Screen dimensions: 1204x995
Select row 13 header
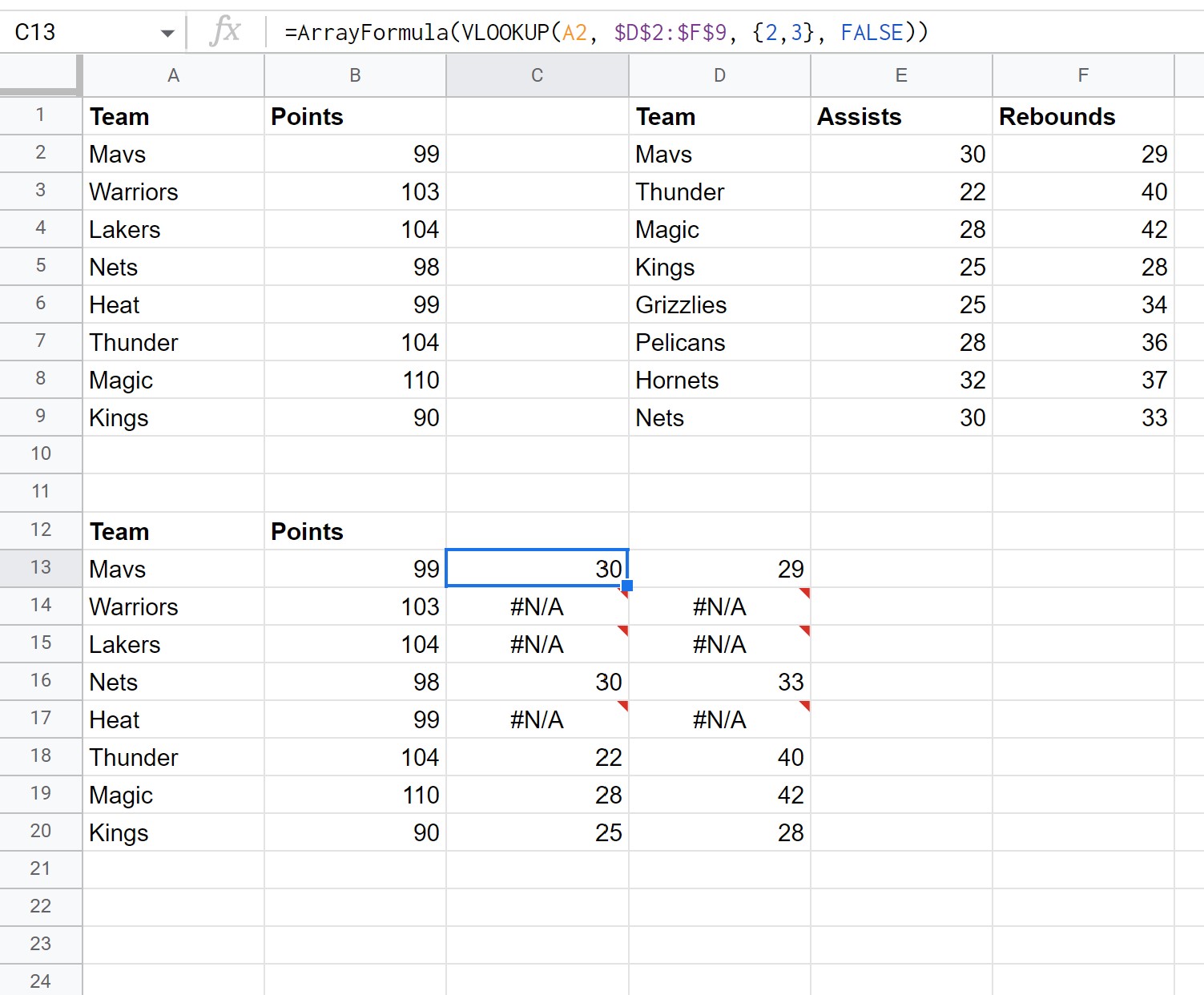pos(40,568)
